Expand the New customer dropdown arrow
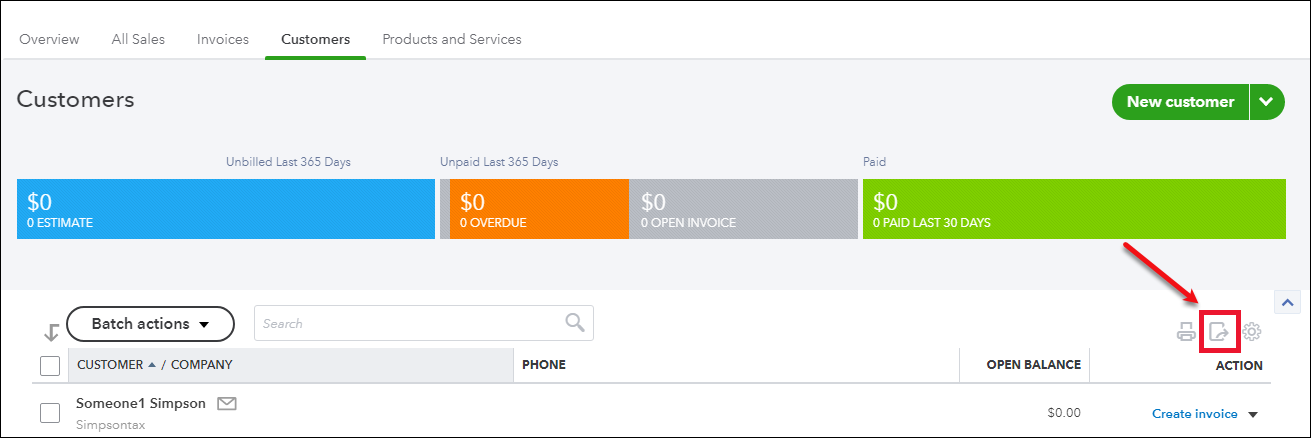Image resolution: width=1311 pixels, height=438 pixels. point(1267,102)
